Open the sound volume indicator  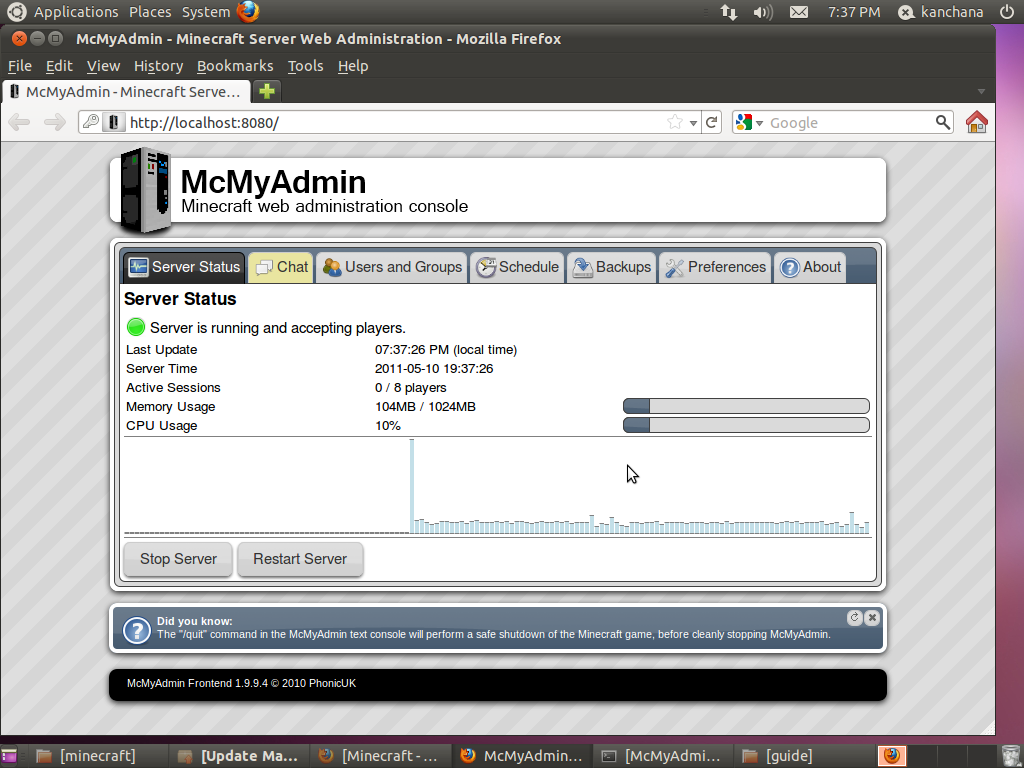click(763, 12)
